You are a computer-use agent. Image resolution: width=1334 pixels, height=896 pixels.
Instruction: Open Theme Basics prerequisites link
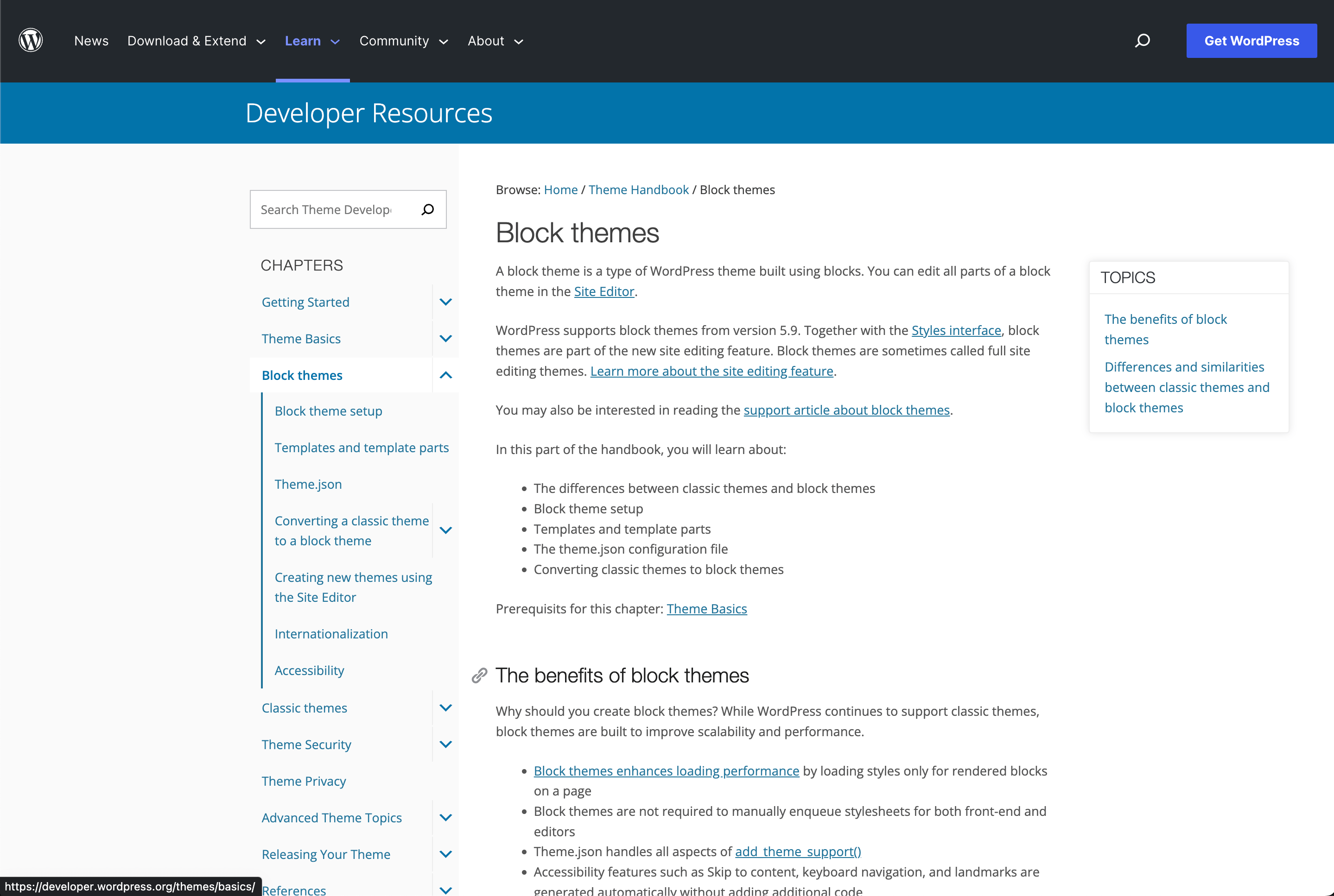tap(706, 609)
